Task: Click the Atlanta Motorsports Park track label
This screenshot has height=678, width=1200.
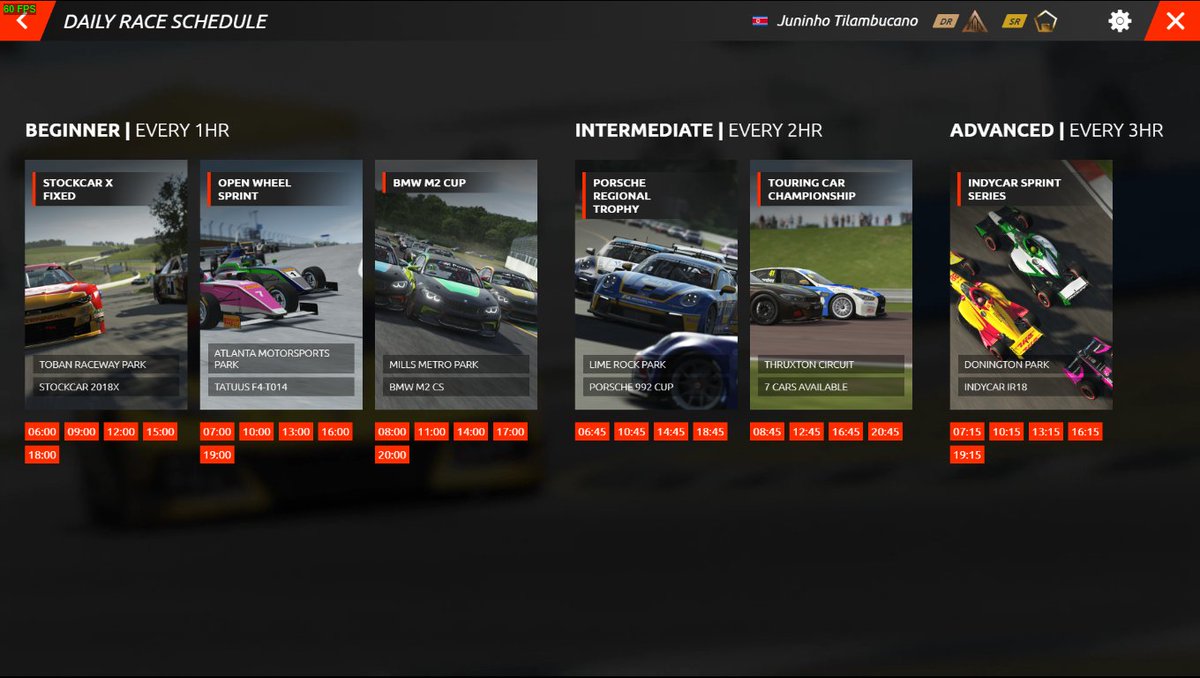Action: [281, 358]
